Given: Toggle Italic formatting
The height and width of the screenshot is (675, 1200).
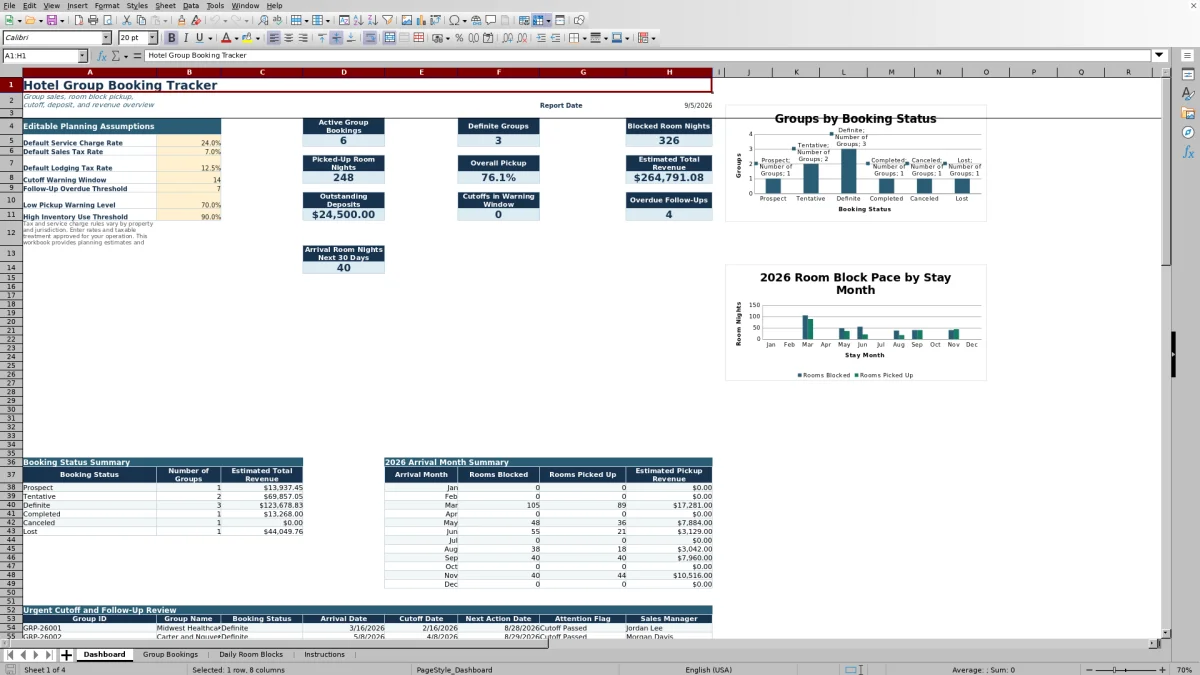Looking at the screenshot, I should coord(186,38).
